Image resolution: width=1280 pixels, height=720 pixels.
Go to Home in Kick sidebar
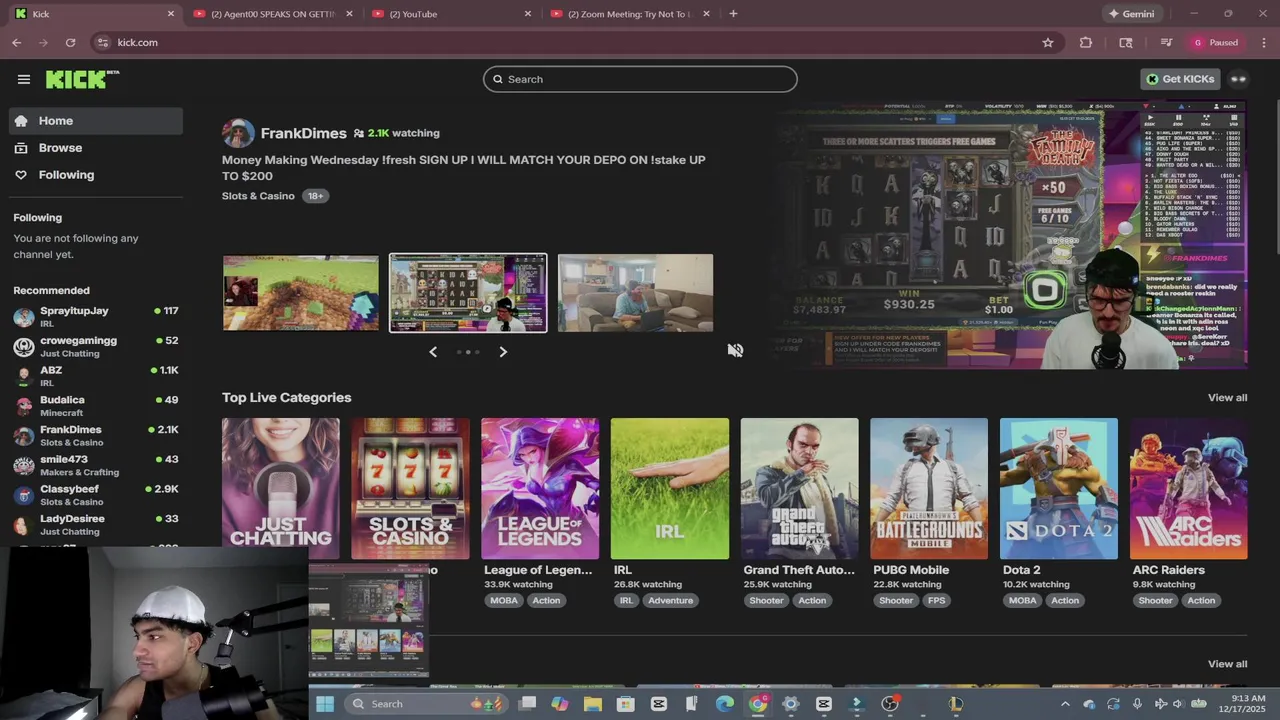click(x=96, y=121)
